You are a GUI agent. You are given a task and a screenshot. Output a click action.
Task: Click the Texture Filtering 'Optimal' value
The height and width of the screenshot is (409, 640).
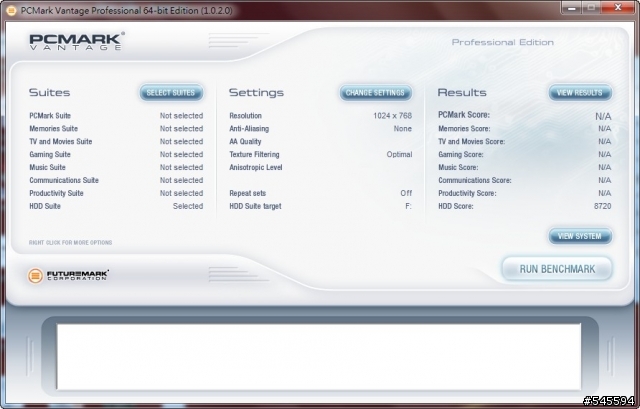(x=400, y=155)
